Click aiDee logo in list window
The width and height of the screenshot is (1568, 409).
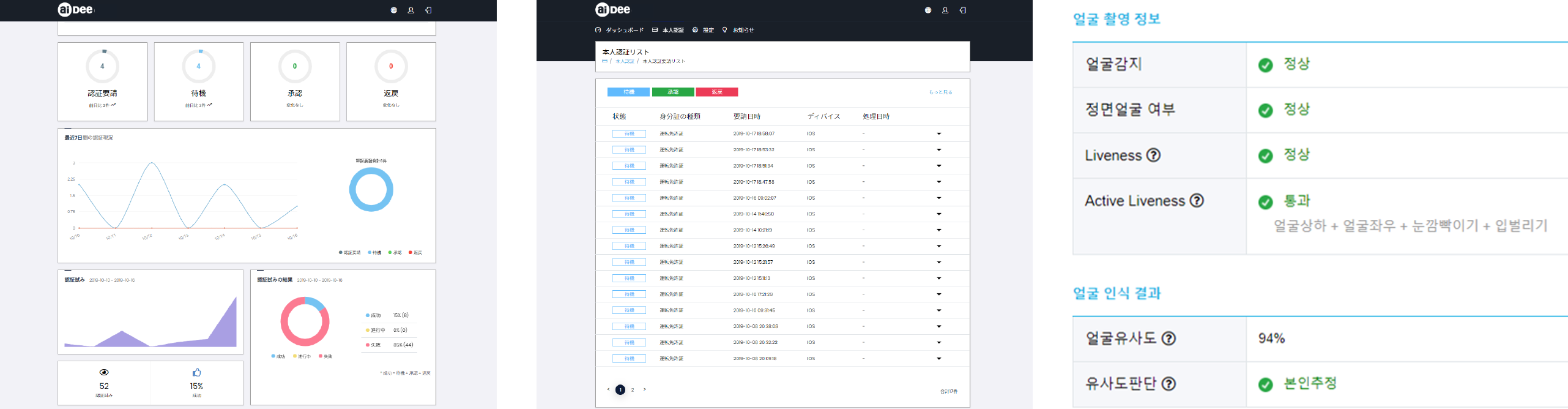612,9
